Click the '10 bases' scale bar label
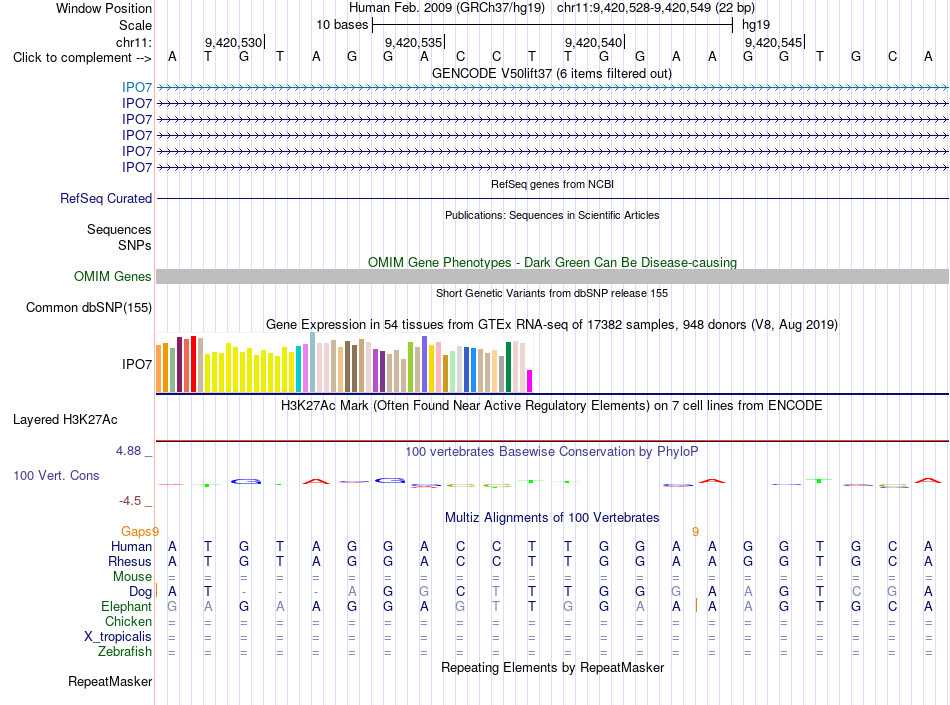This screenshot has height=705, width=950. click(342, 25)
